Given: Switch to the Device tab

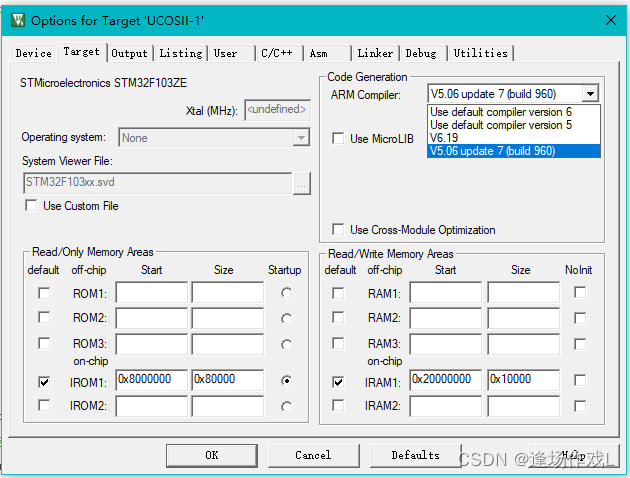Looking at the screenshot, I should 34,53.
